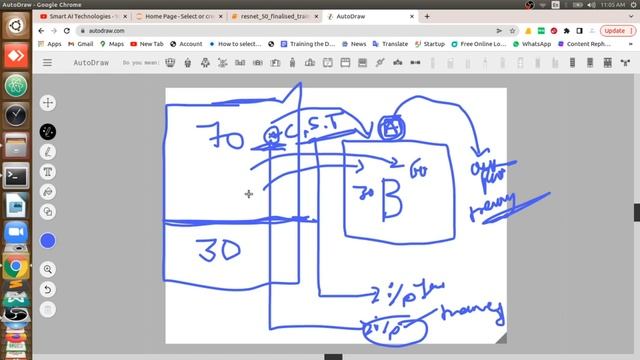The height and width of the screenshot is (360, 640).
Task: Open the Translate bookmark
Action: coord(390,44)
